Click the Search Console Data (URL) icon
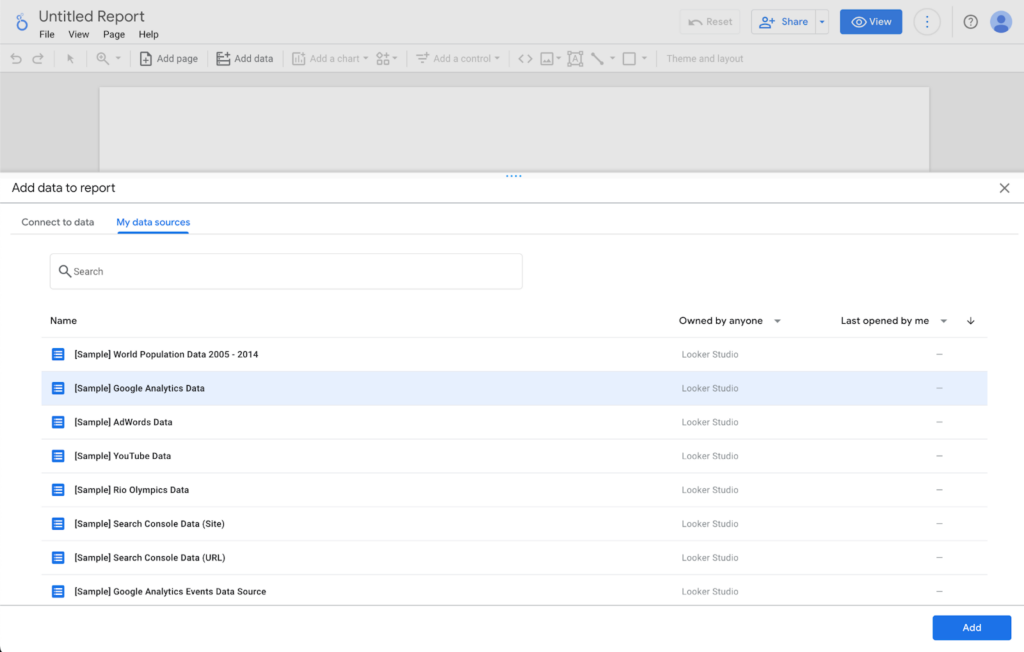The height and width of the screenshot is (652, 1024). click(x=58, y=558)
